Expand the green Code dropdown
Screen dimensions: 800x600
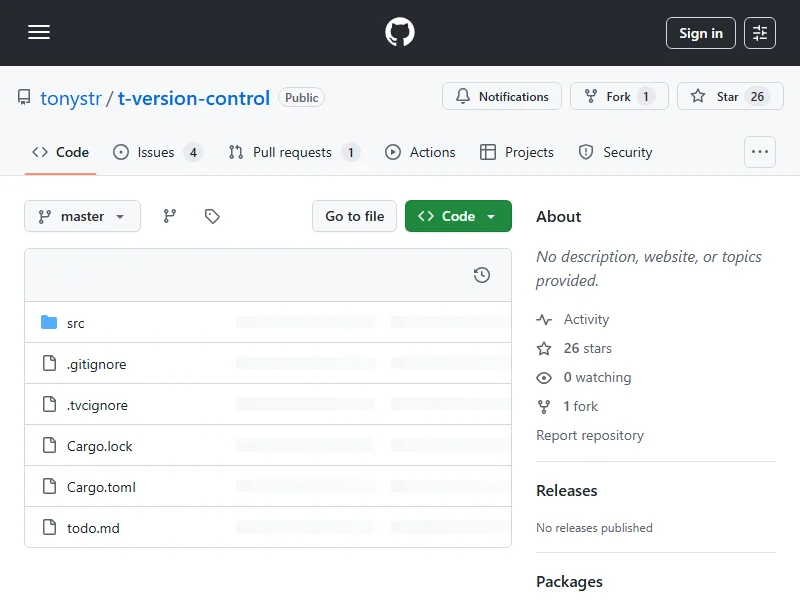click(x=458, y=216)
